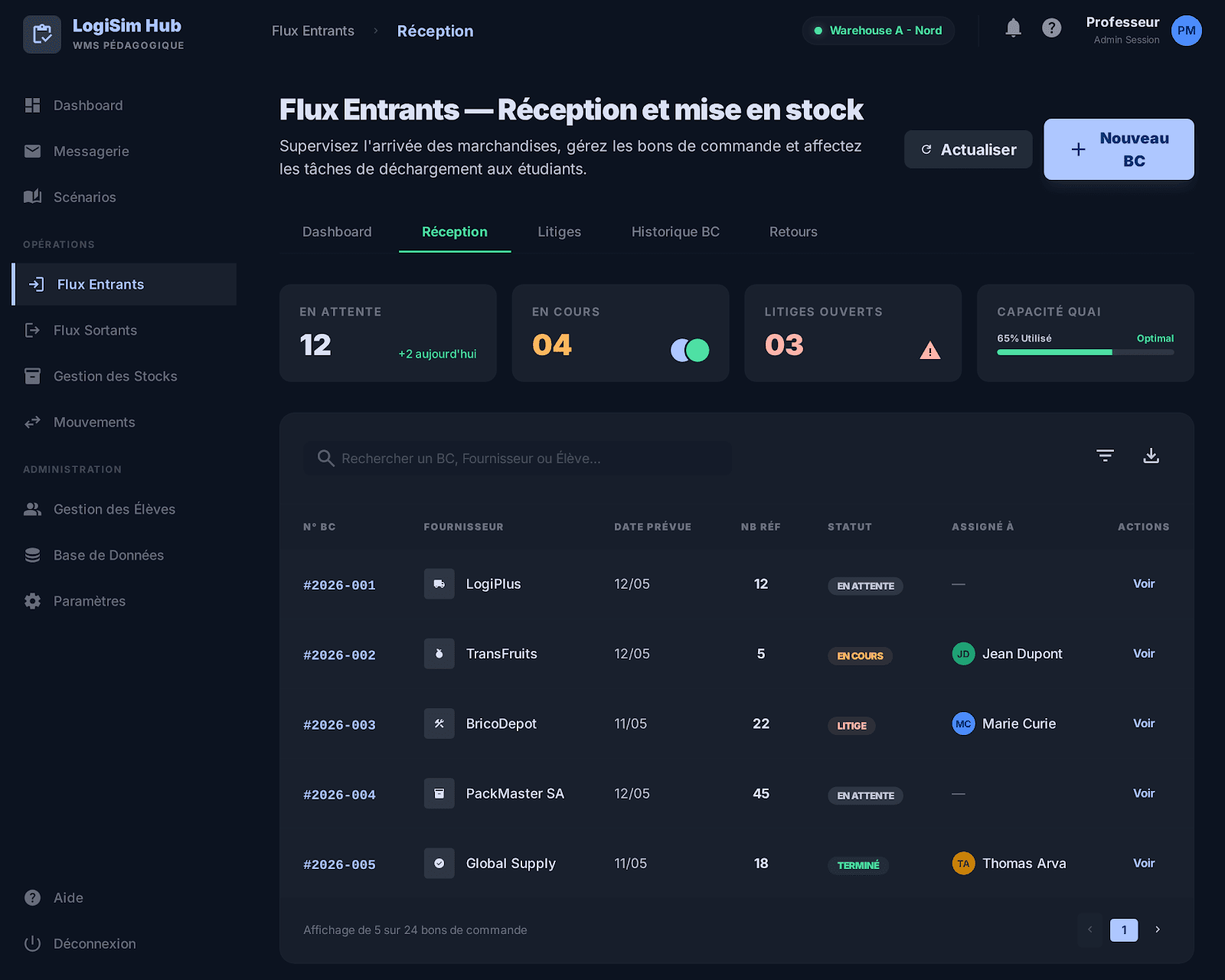Click Jean Dupont's JD avatar
The height and width of the screenshot is (980, 1225).
pyautogui.click(x=963, y=654)
